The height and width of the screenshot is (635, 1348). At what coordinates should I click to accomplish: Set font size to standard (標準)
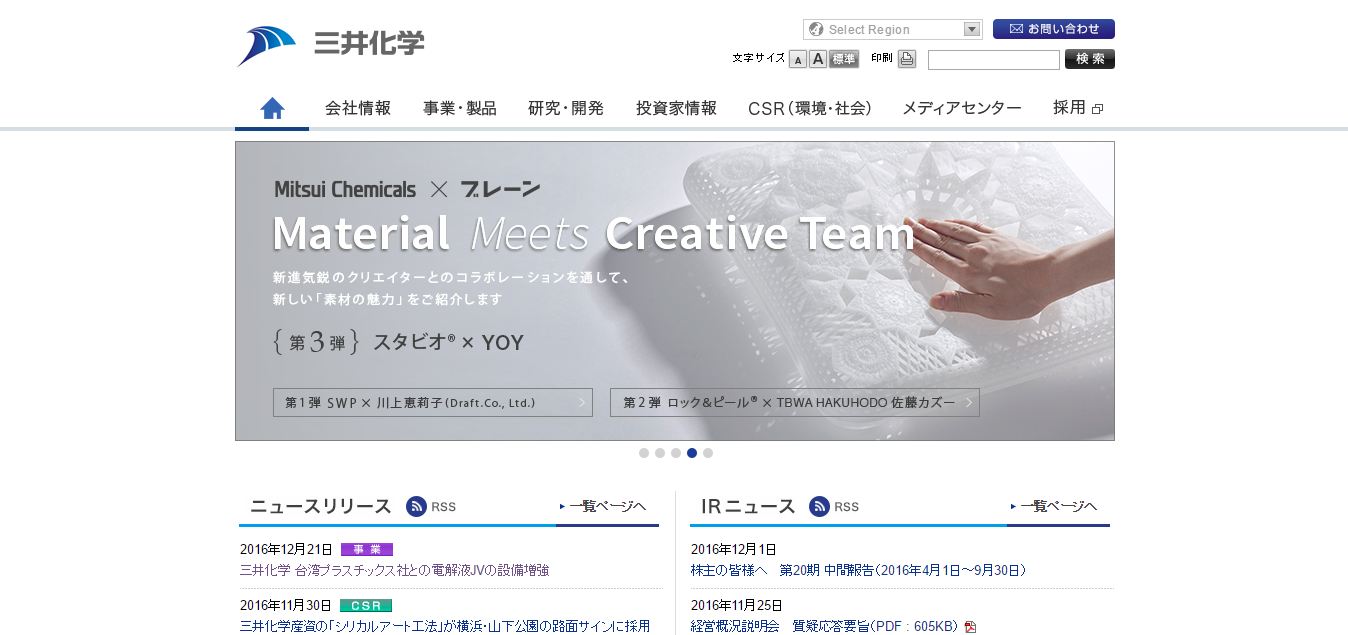pos(844,59)
